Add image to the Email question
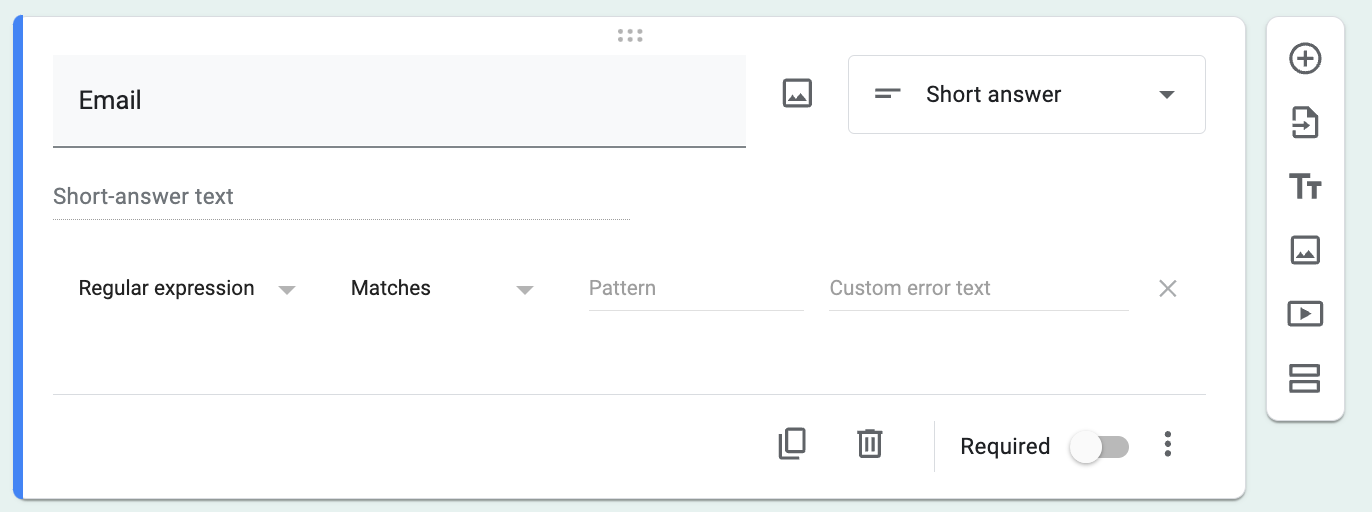Screen dimensions: 1372x512 click(x=797, y=94)
